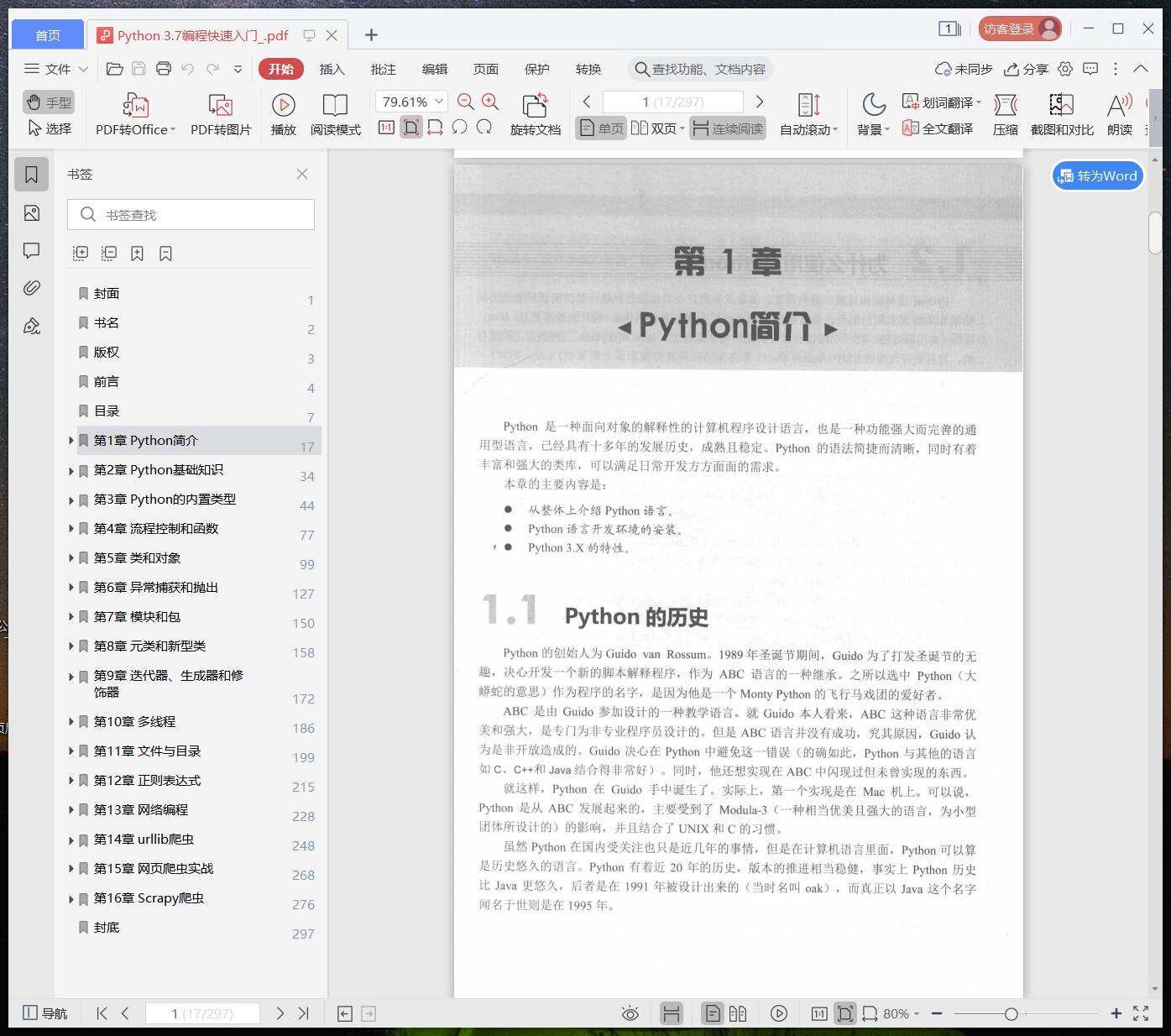Open a new tab with plus button
The width and height of the screenshot is (1171, 1036).
coord(371,34)
